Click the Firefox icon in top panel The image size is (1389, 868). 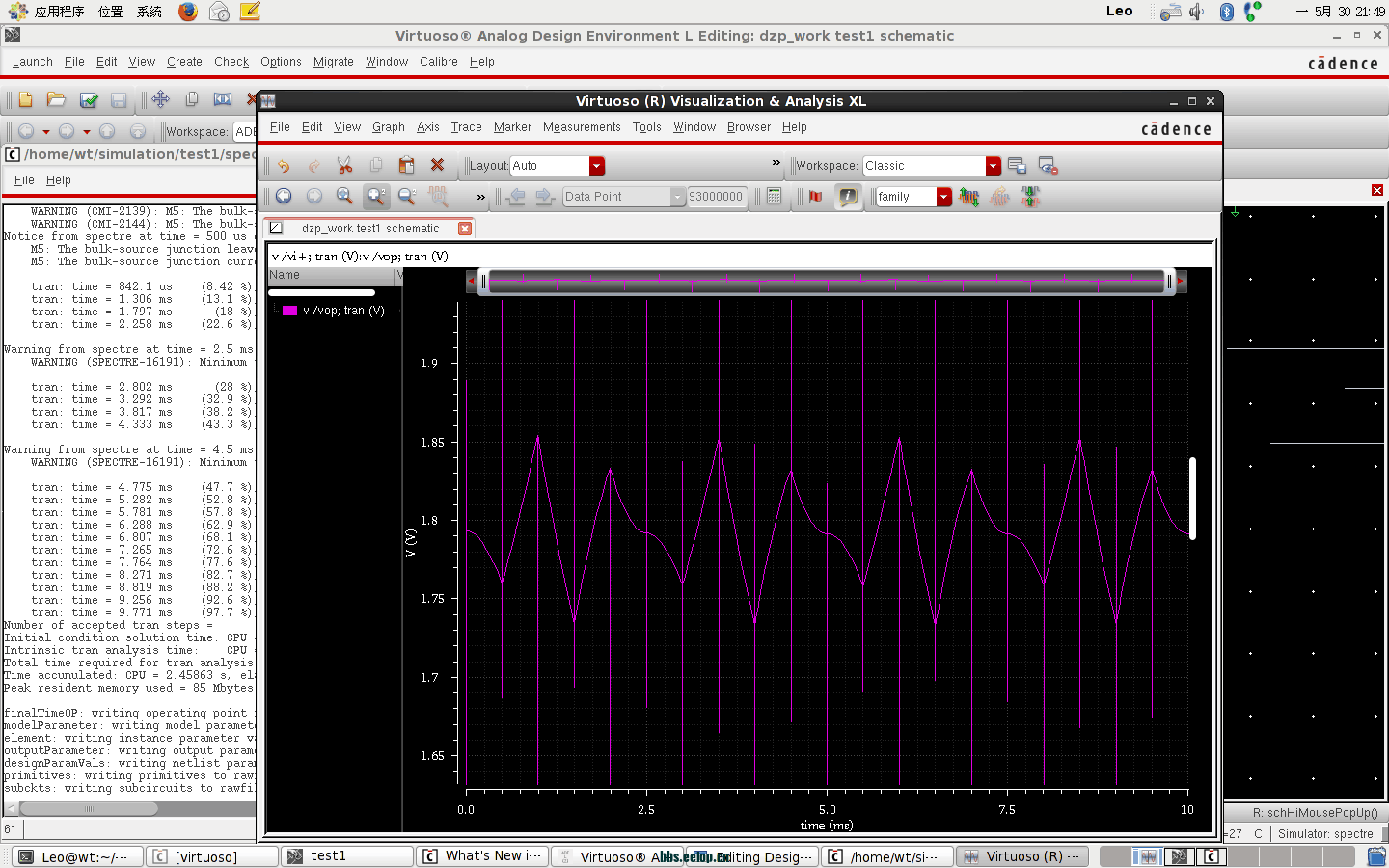(x=188, y=12)
